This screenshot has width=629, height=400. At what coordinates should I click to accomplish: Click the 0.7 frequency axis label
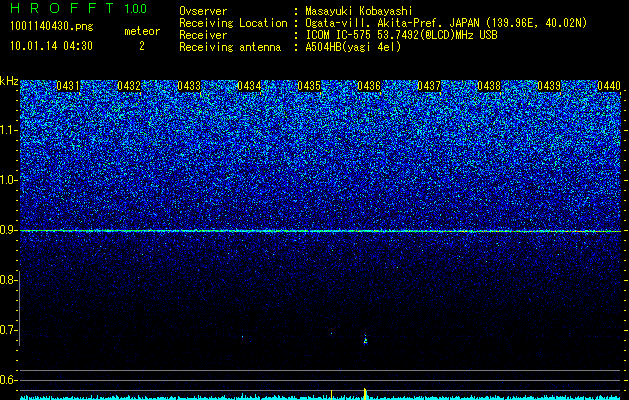click(9, 330)
